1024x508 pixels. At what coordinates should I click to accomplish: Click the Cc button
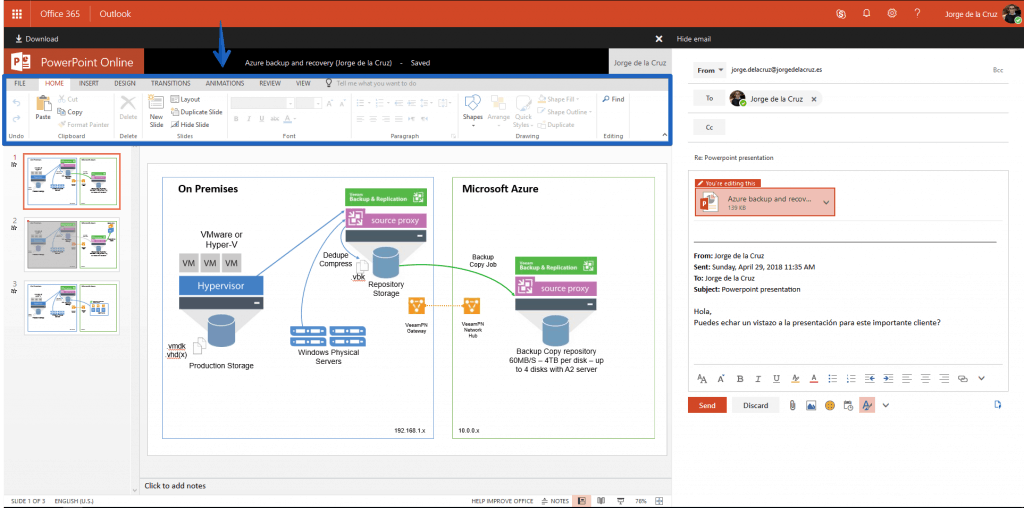coord(709,127)
